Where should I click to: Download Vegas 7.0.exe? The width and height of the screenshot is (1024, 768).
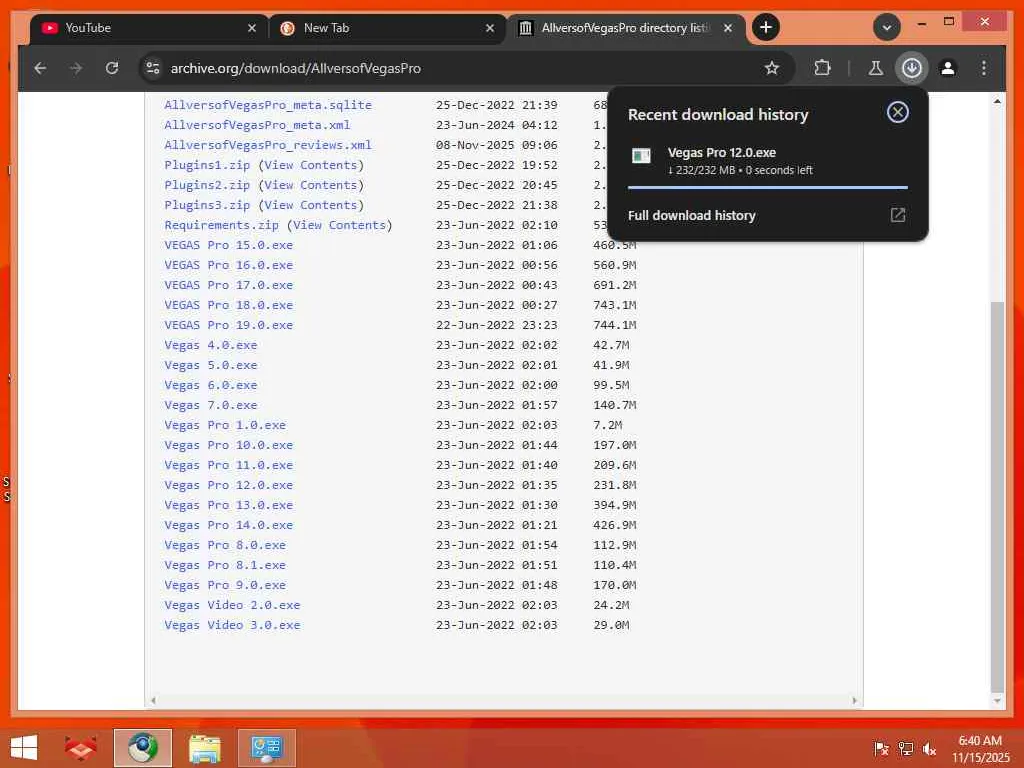click(210, 405)
